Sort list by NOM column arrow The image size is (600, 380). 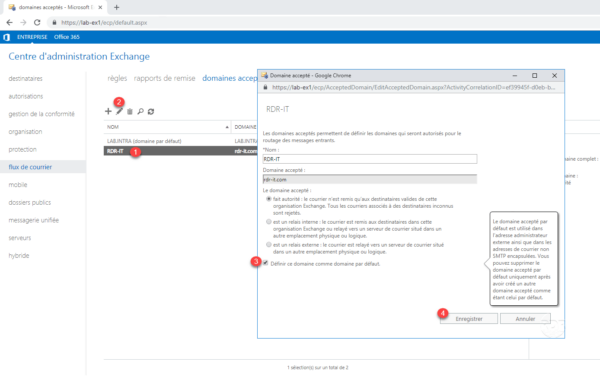click(x=227, y=127)
